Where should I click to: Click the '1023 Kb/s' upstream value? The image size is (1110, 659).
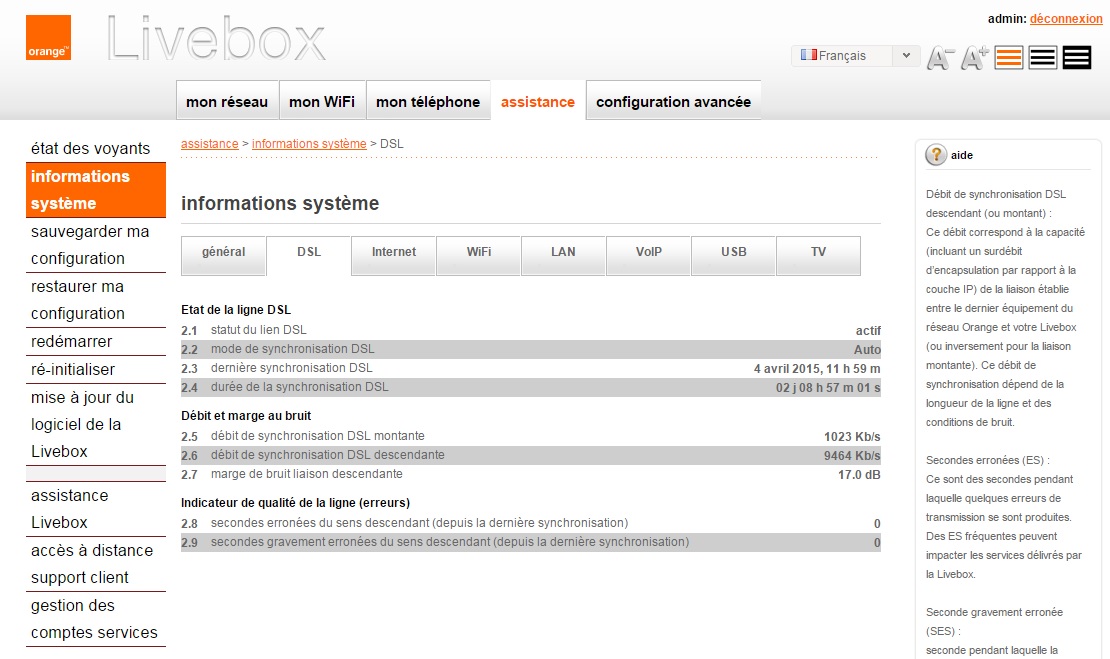852,437
